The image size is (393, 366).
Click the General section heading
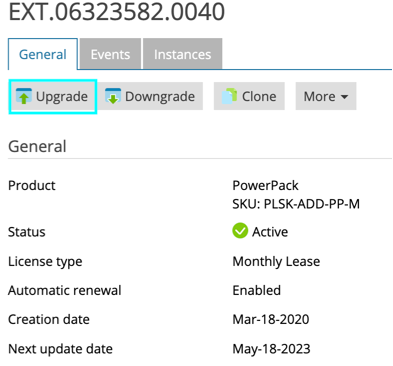coord(37,146)
